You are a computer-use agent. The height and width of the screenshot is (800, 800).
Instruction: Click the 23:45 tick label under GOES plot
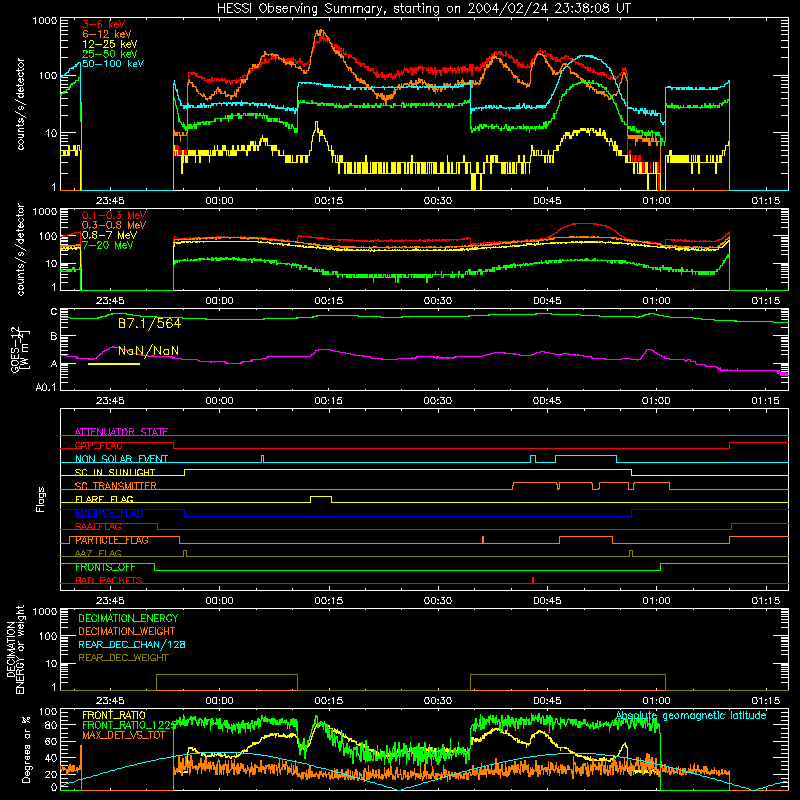(110, 401)
